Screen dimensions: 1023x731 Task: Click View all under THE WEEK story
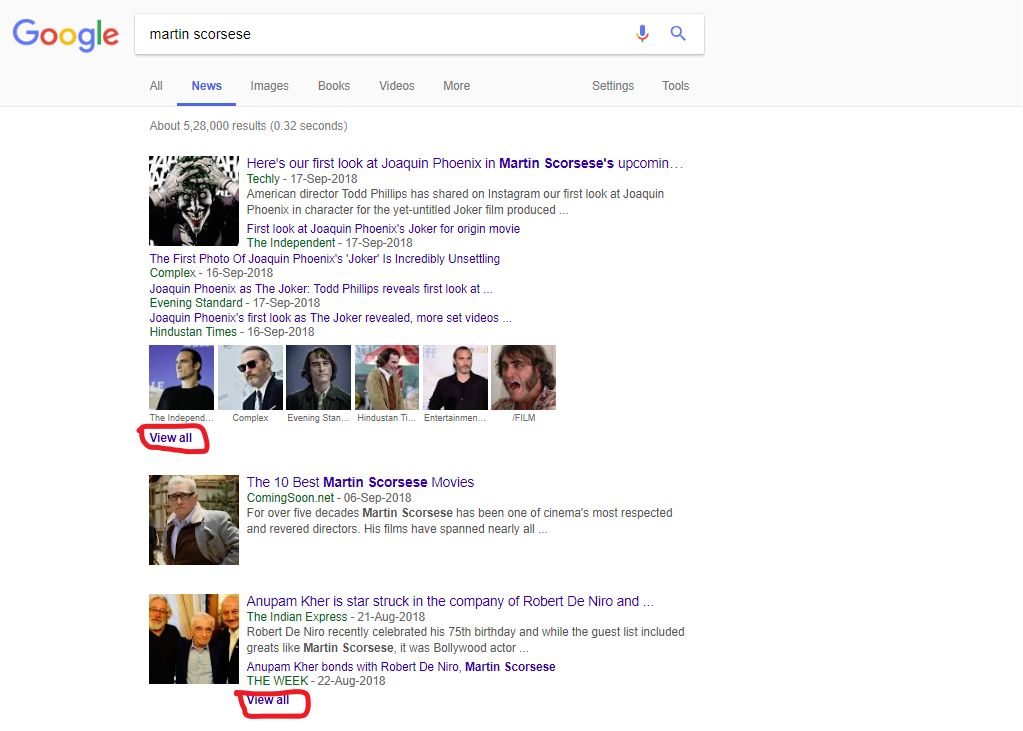click(267, 700)
